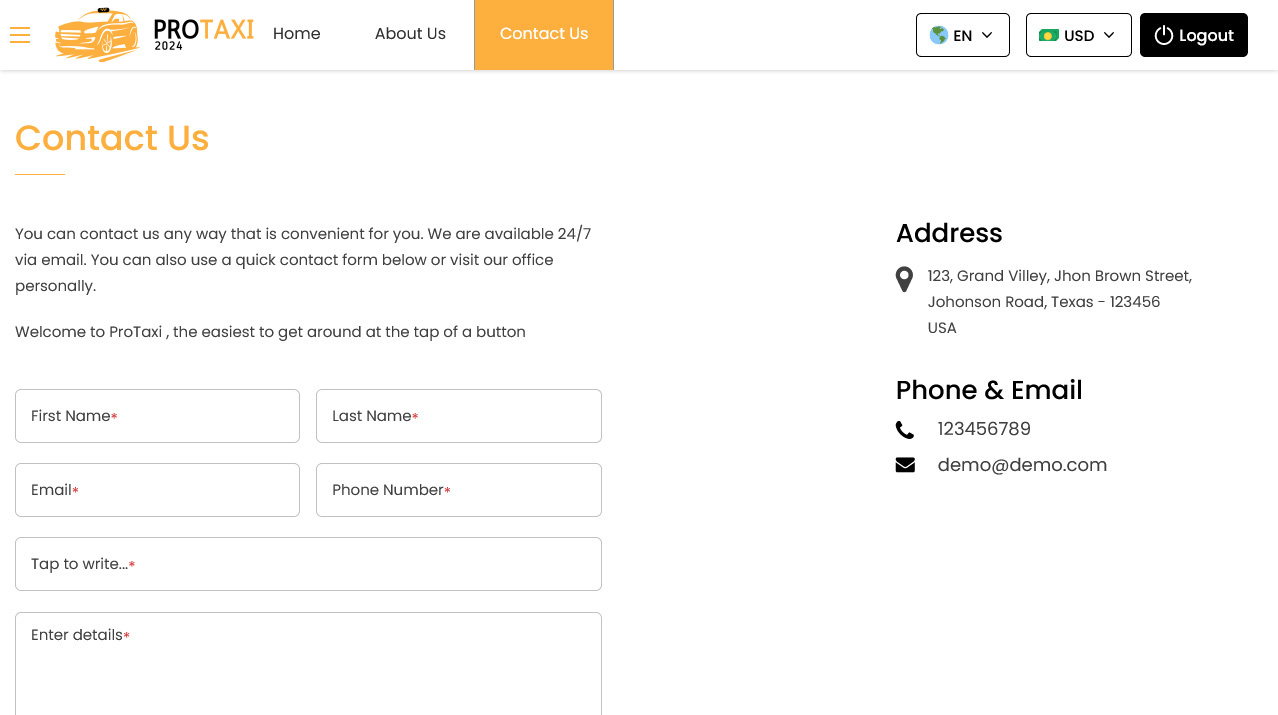Open the About Us page
1278x715 pixels.
[410, 34]
